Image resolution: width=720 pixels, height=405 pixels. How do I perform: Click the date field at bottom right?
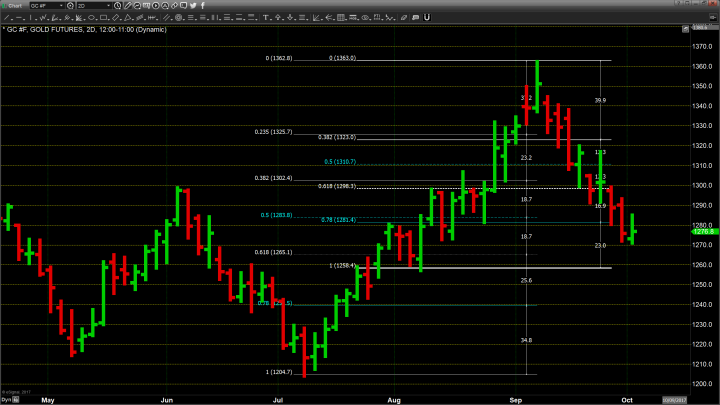674,400
